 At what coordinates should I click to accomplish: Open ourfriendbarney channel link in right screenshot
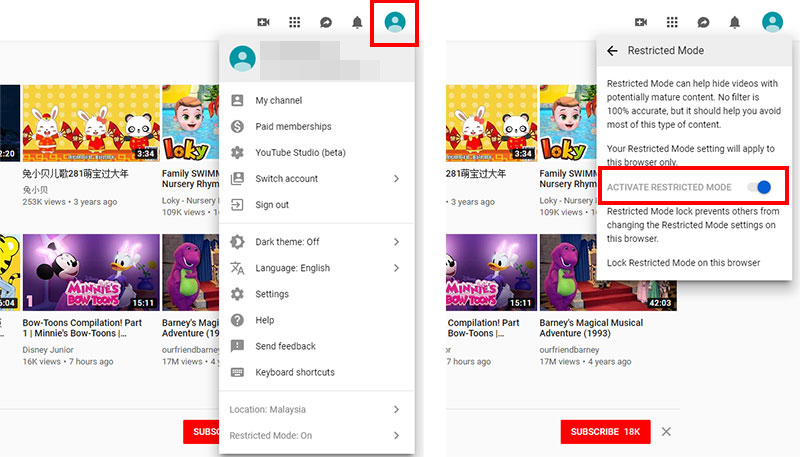[x=569, y=350]
